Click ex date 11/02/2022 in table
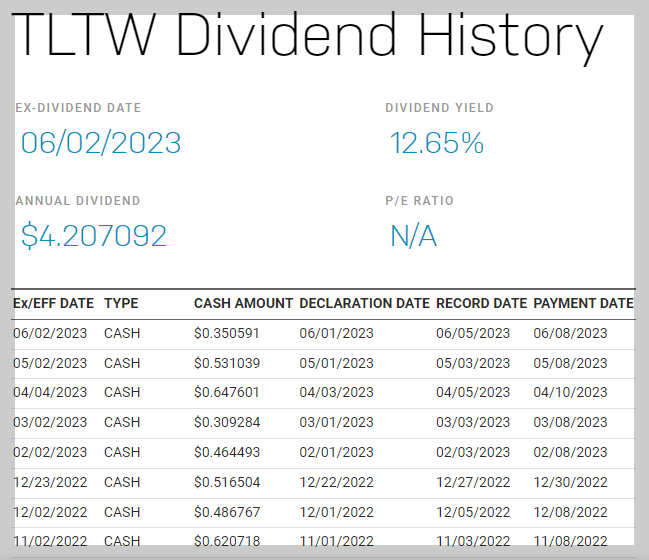649x560 pixels. (50, 541)
